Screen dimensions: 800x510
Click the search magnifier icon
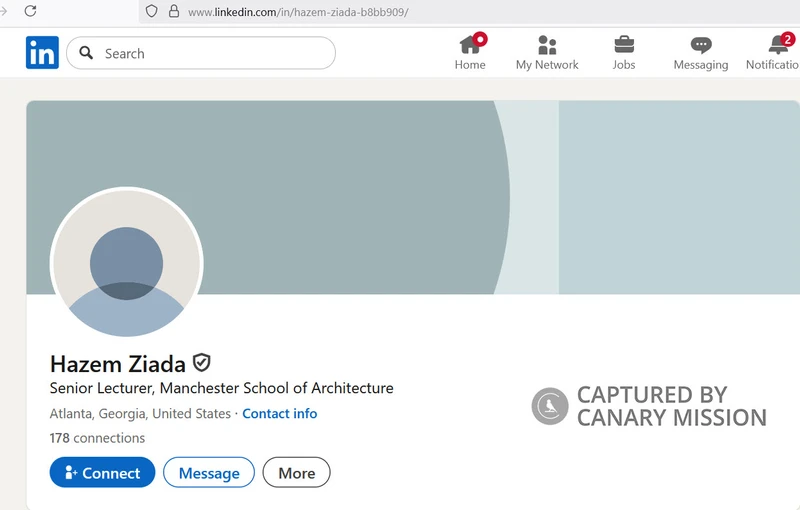86,53
